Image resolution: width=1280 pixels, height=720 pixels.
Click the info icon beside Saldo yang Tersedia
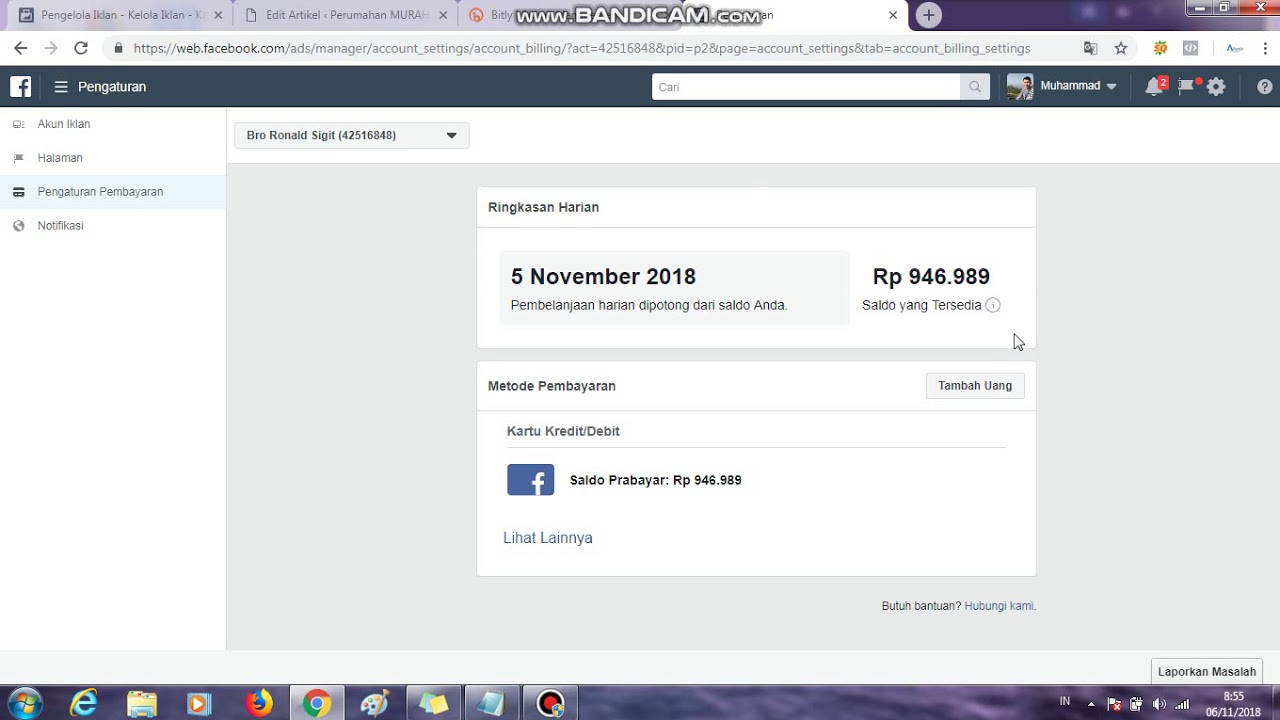tap(993, 305)
